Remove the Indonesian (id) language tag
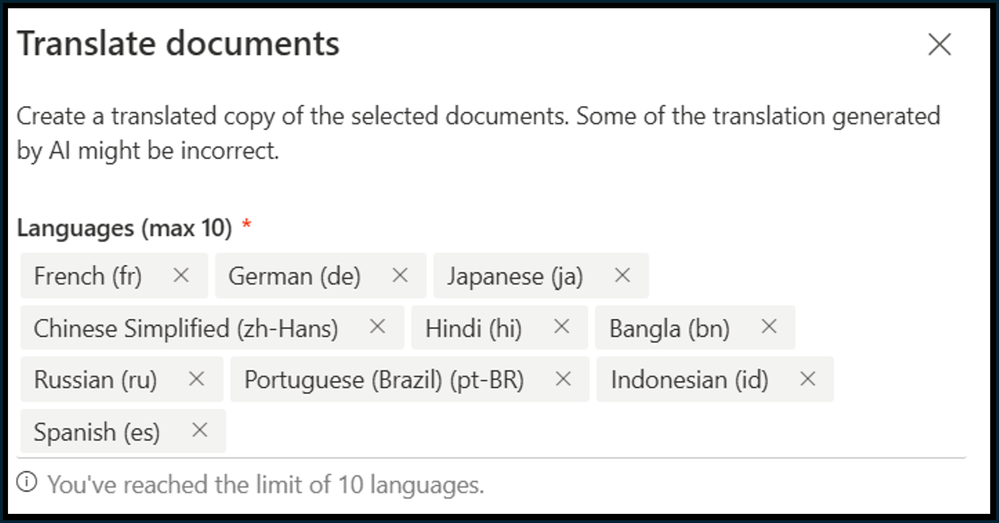This screenshot has width=999, height=523. 808,379
